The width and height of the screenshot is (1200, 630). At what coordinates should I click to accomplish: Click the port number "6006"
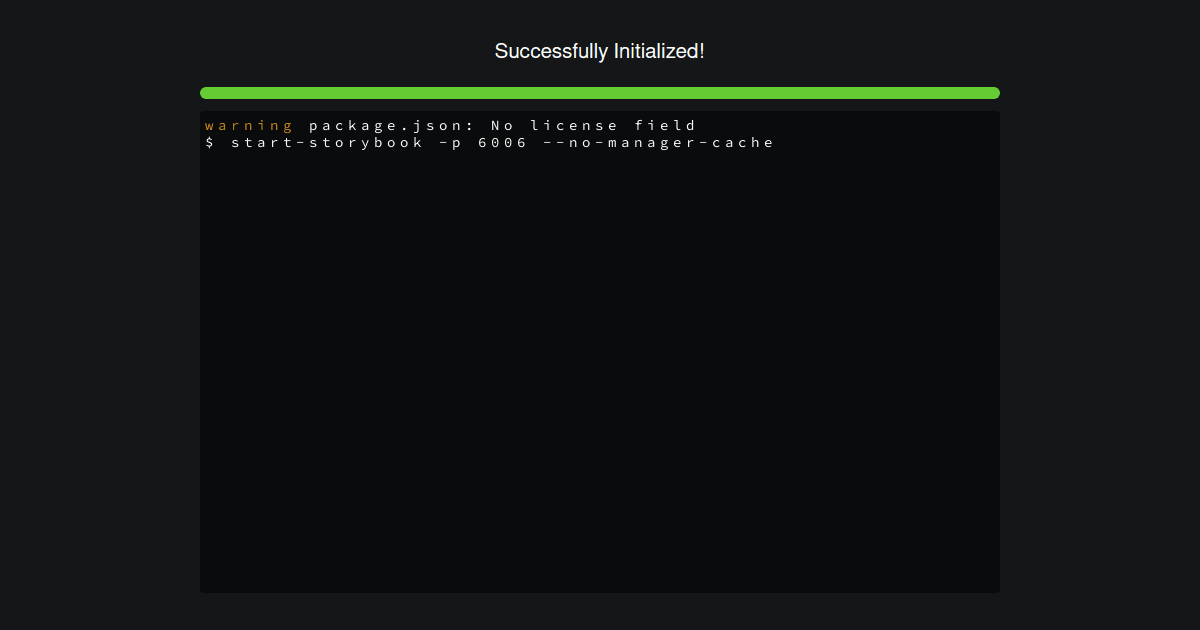coord(502,142)
